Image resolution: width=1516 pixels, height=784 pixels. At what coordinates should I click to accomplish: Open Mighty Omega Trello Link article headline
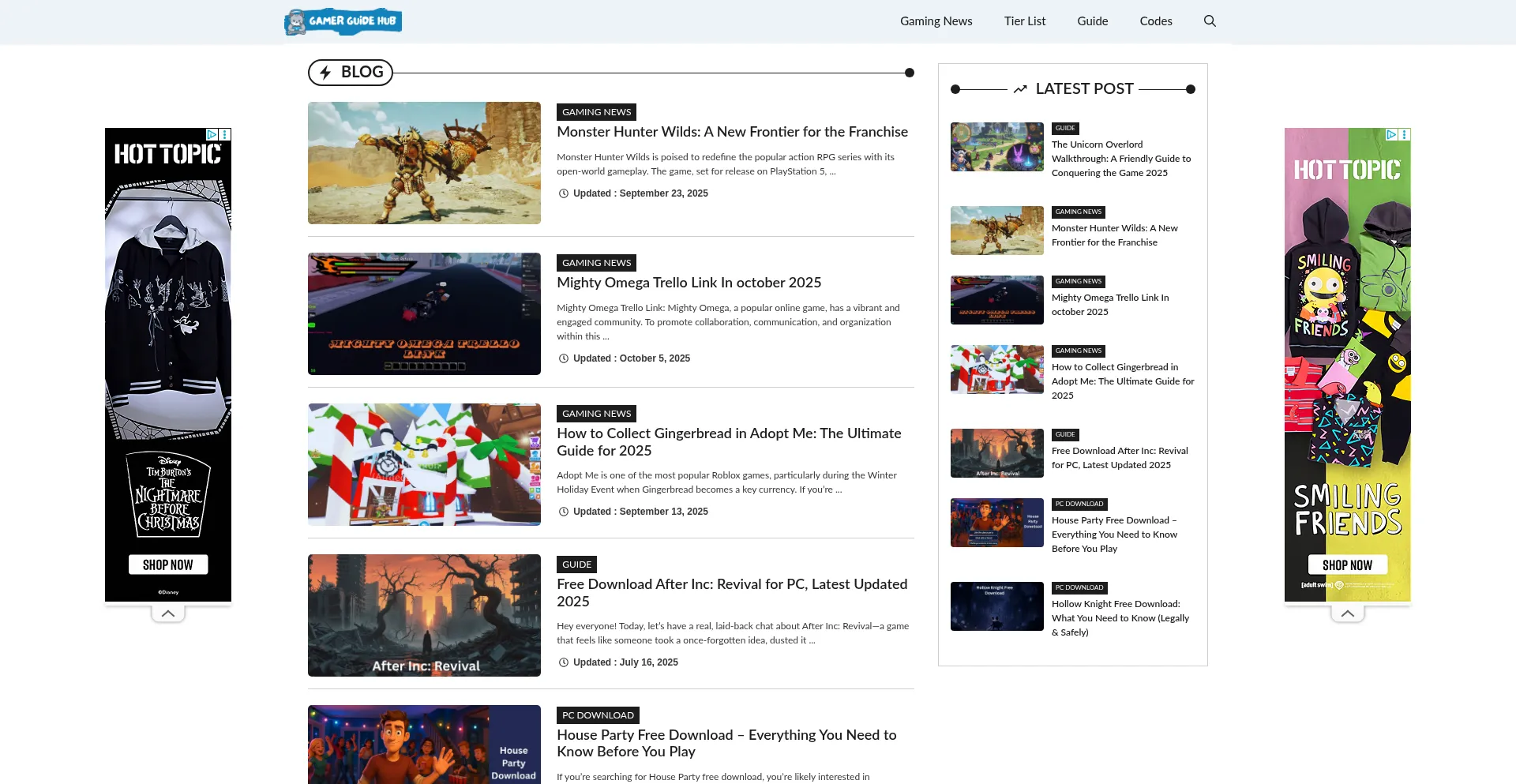[689, 283]
